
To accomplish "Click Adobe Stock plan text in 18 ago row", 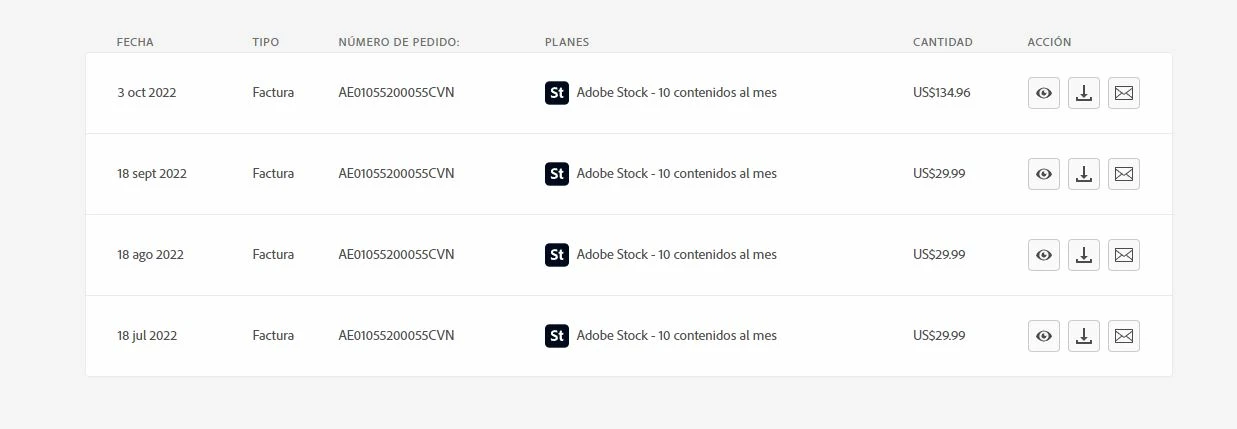I will pos(676,255).
